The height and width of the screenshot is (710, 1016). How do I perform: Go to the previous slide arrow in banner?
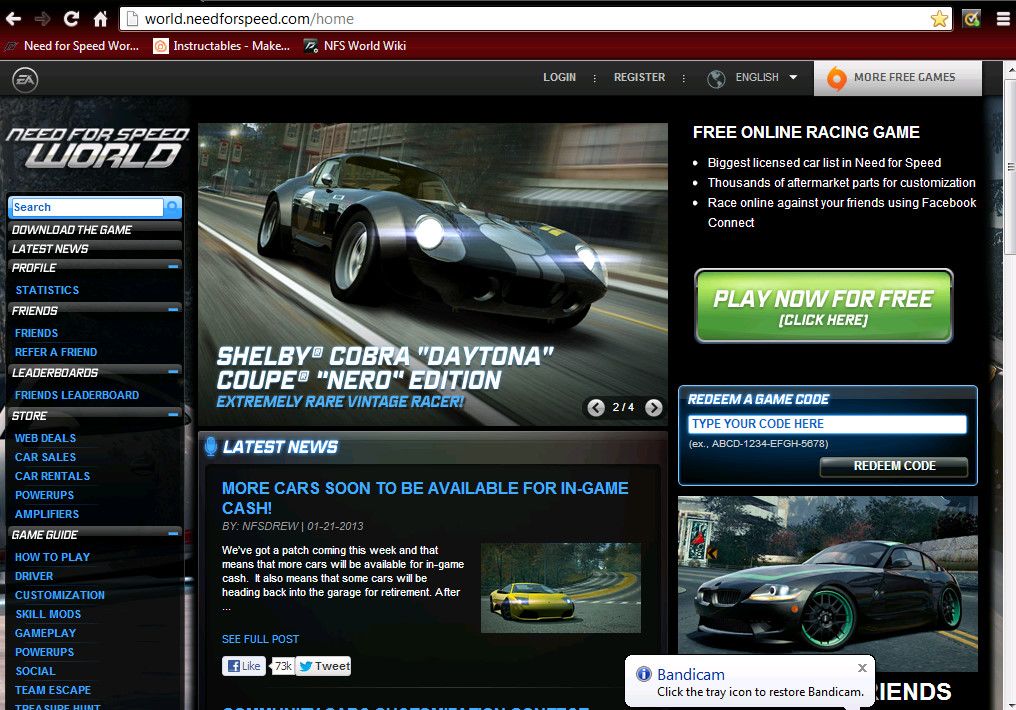(x=596, y=407)
